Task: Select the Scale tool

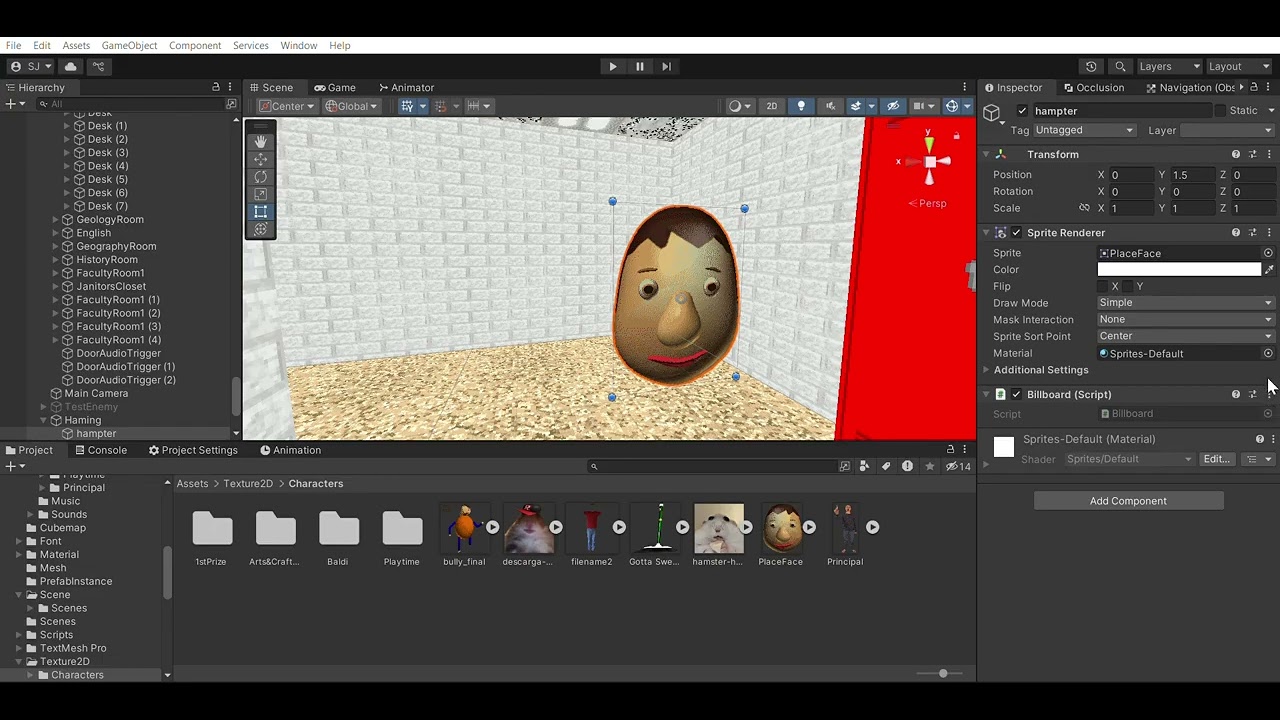Action: tap(261, 194)
